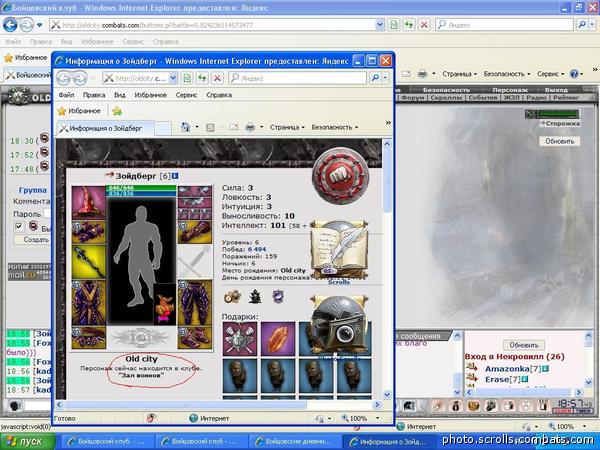Image resolution: width=600 pixels, height=450 pixels.
Task: Expand popup address bar dropdown arrow
Action: (x=173, y=78)
